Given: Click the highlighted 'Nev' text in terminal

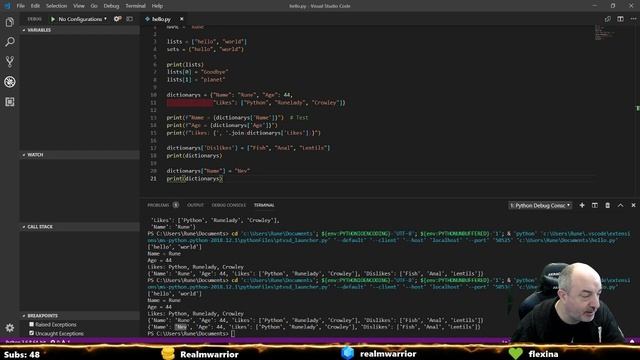Looking at the screenshot, I should coord(181,327).
